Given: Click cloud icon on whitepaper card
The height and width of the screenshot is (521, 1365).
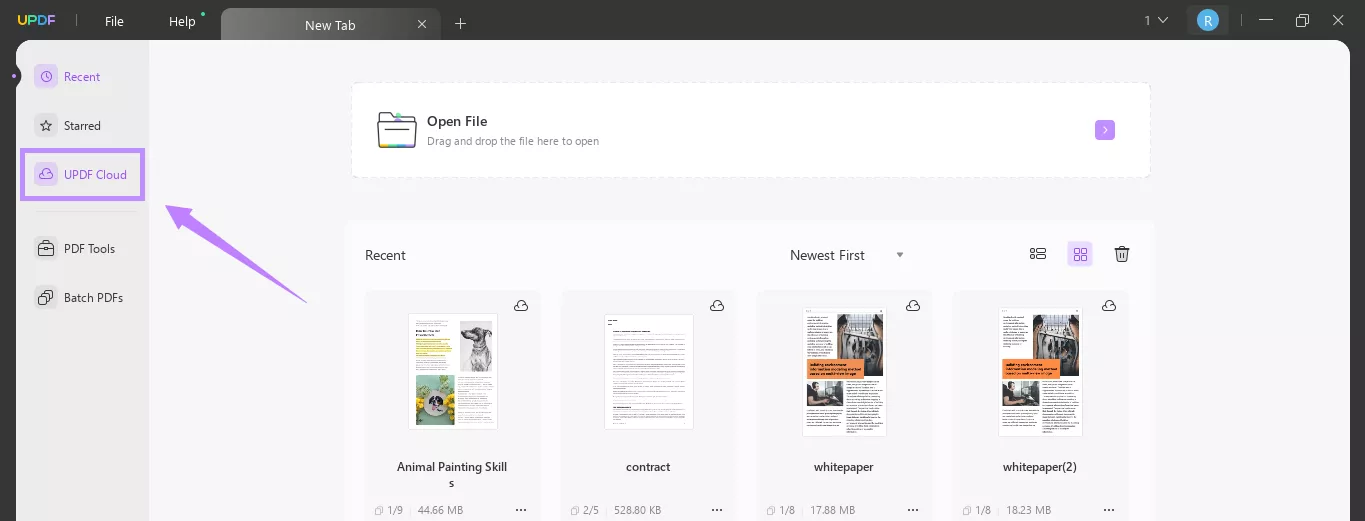Looking at the screenshot, I should coord(913,305).
